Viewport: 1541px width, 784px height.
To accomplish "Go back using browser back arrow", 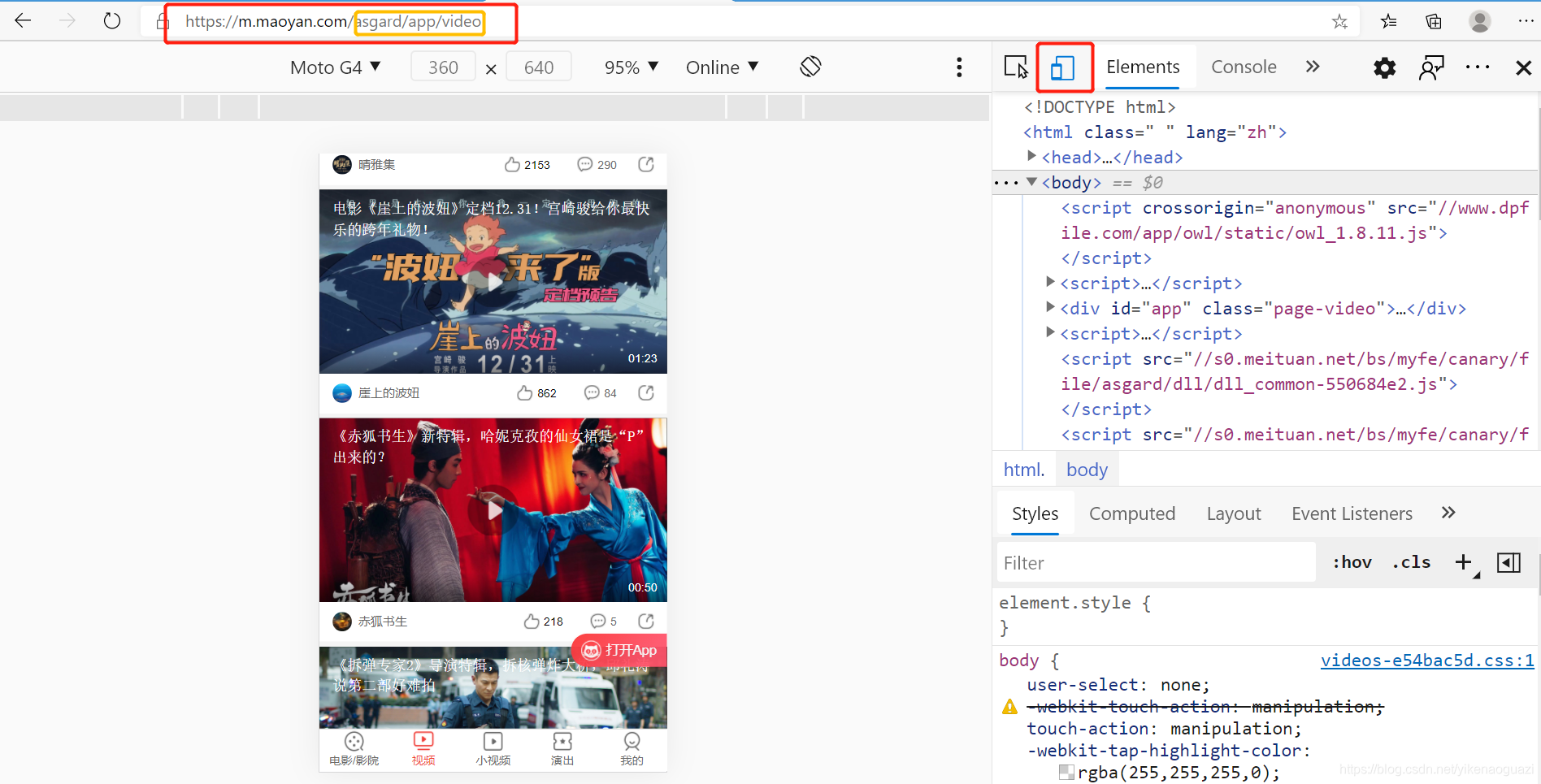I will [x=23, y=21].
